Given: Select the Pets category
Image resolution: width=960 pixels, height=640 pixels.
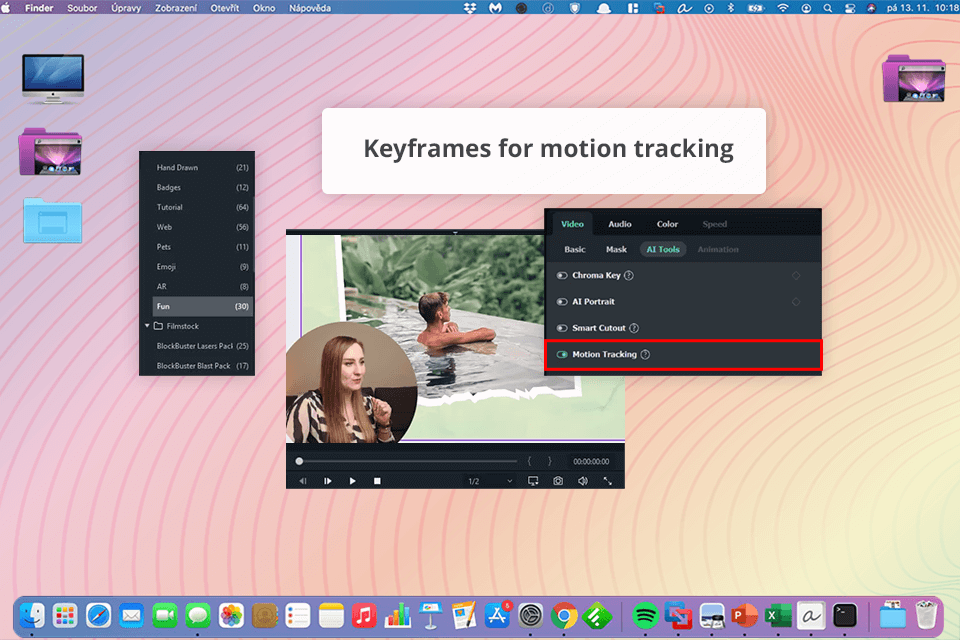Looking at the screenshot, I should pos(203,247).
